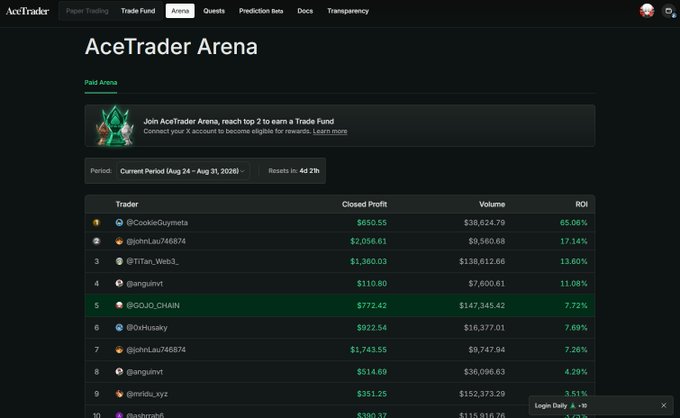Viewport: 680px width, 418px height.
Task: Open the Paper Trading tab
Action: point(87,11)
